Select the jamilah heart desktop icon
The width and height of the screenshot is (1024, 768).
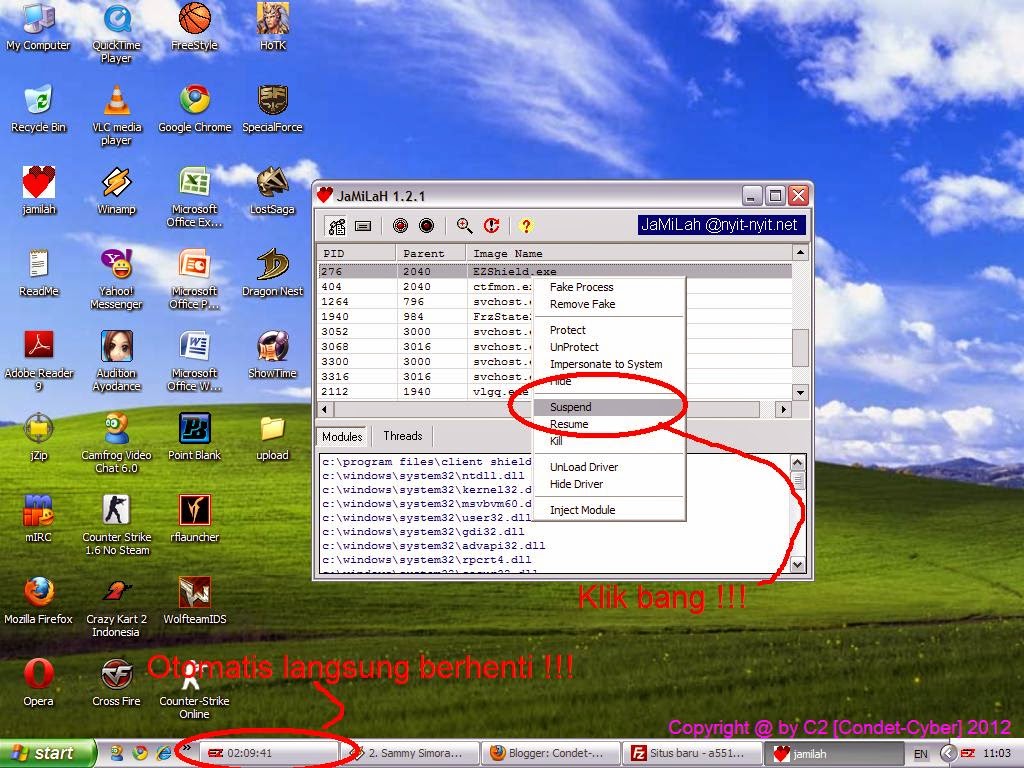pos(38,191)
